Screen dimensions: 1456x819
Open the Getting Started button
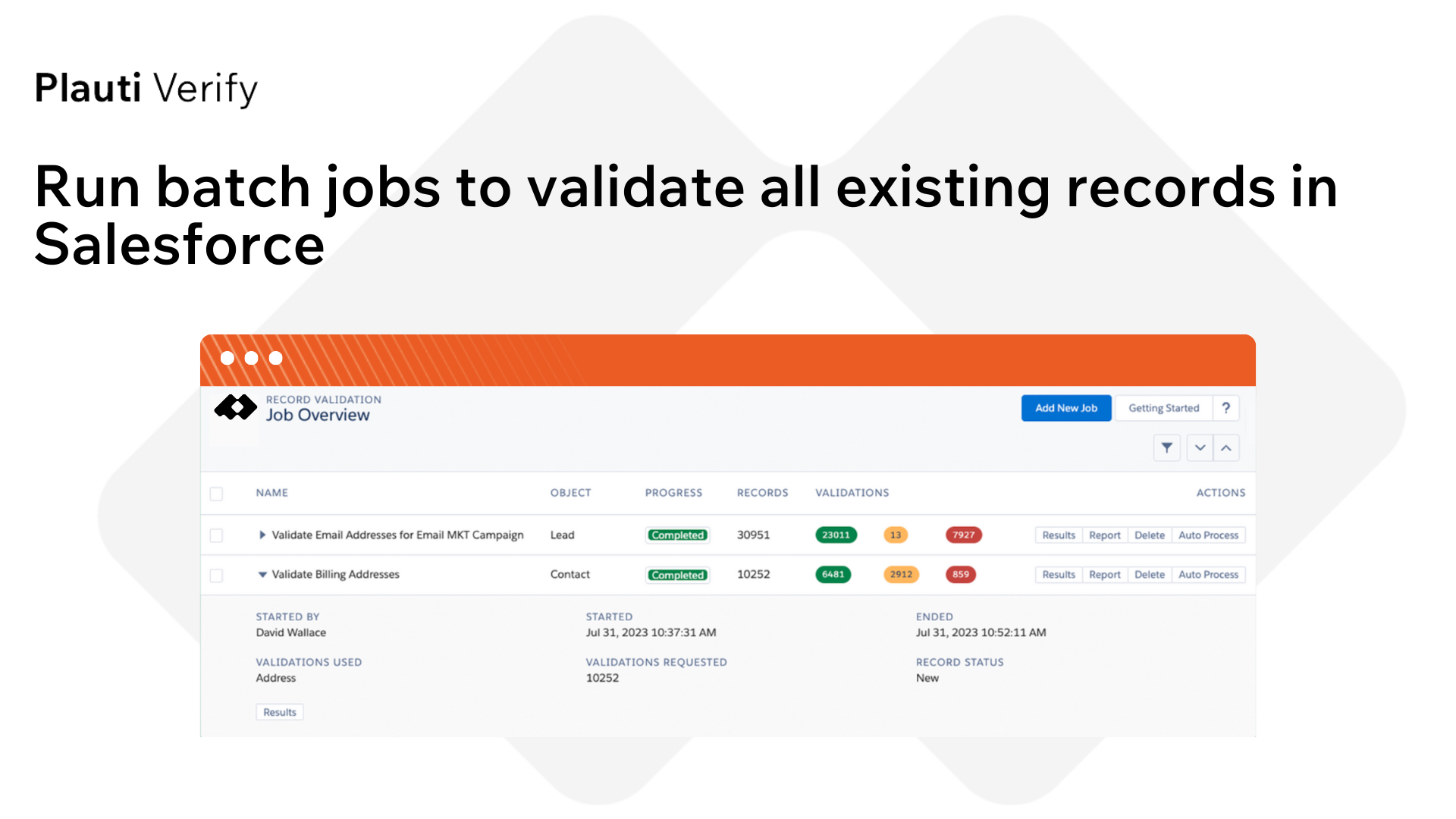point(1164,408)
